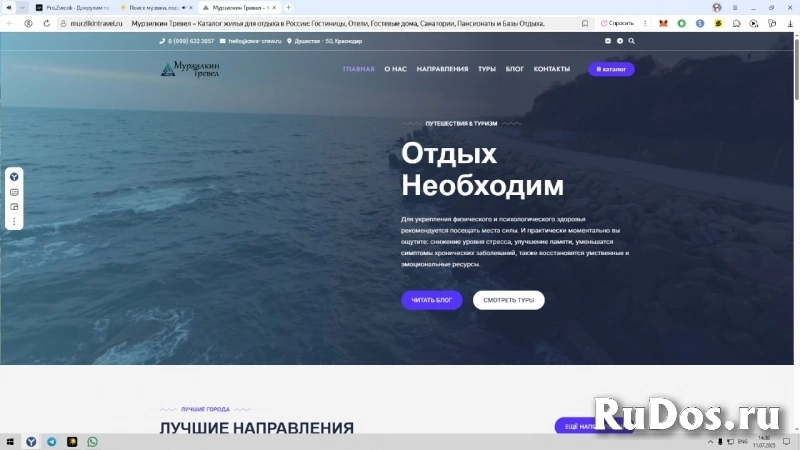Click the Мурзилкин Тревел logo

pos(190,69)
